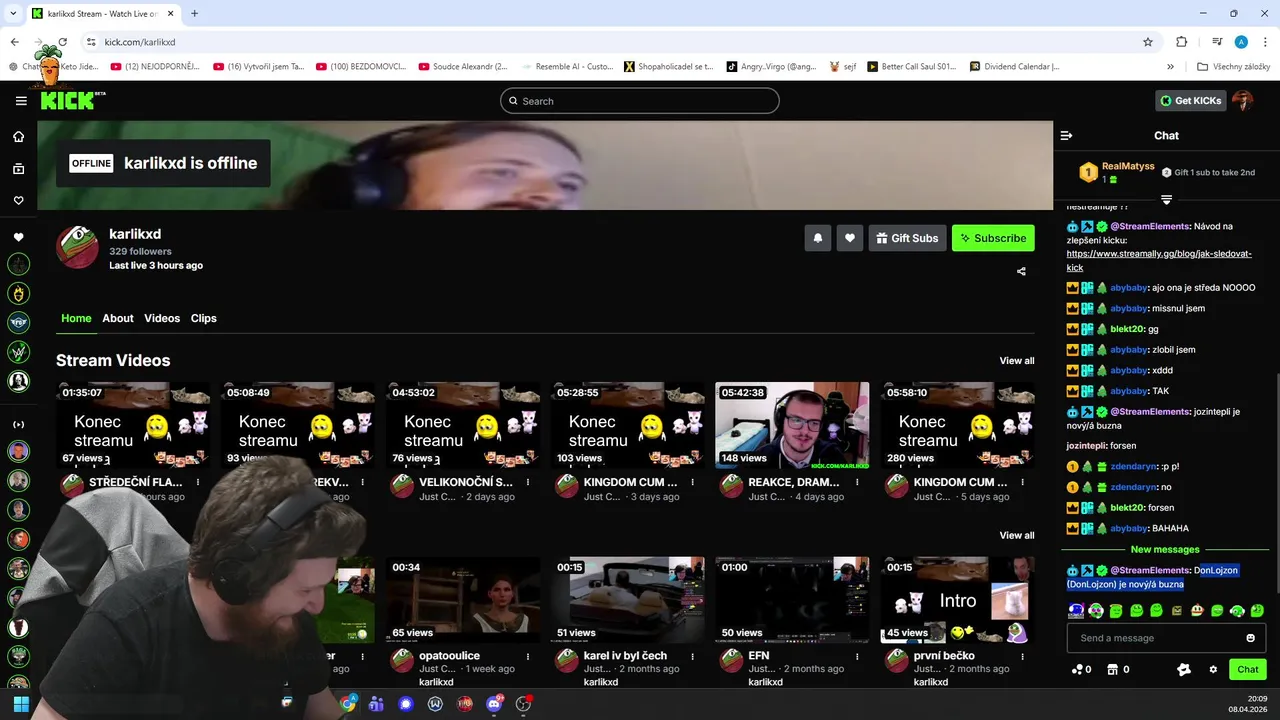The height and width of the screenshot is (720, 1280).
Task: Open a new browser tab with plus
Action: (194, 13)
